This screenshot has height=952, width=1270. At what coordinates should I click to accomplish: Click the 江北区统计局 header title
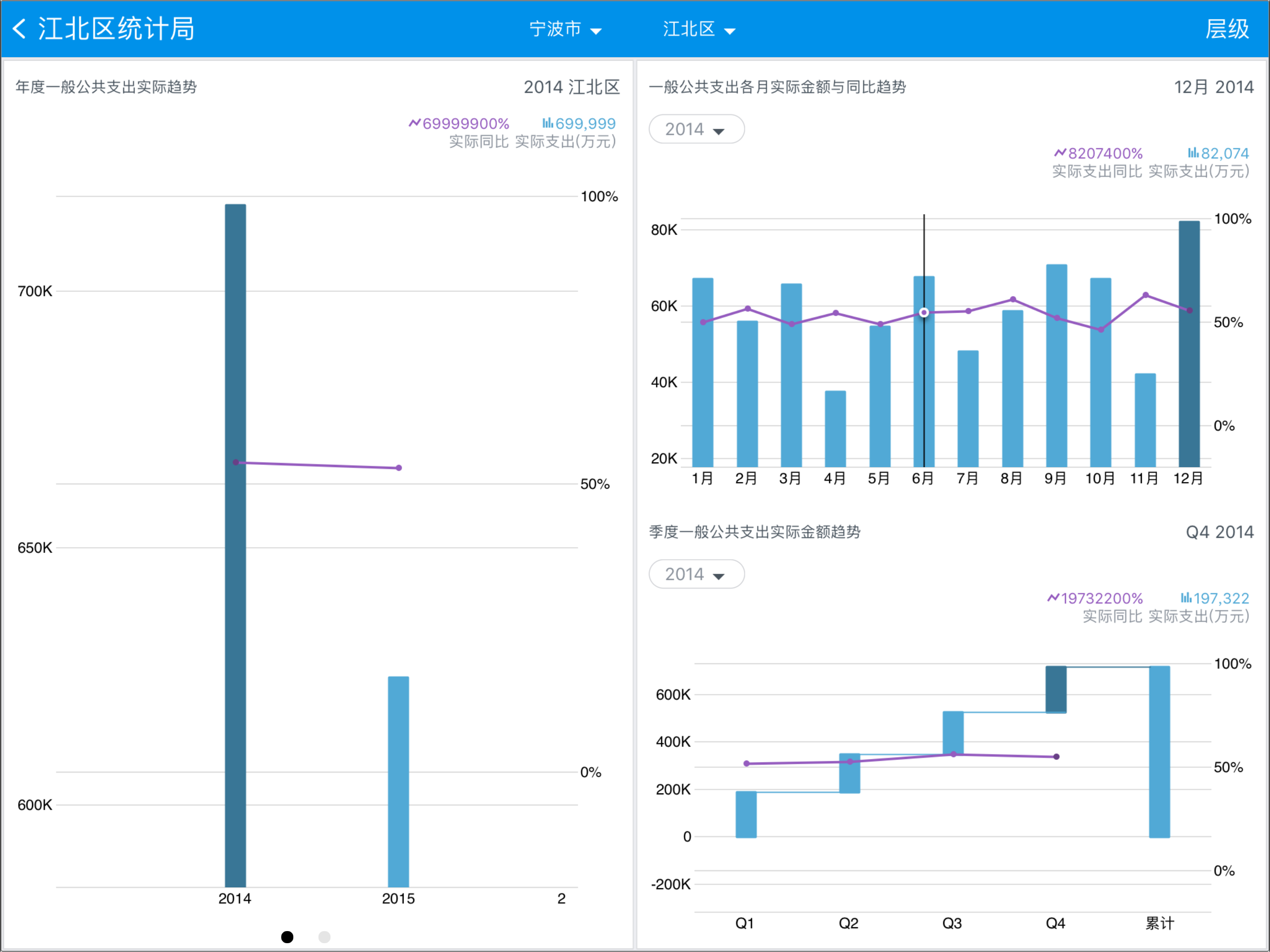pyautogui.click(x=117, y=29)
